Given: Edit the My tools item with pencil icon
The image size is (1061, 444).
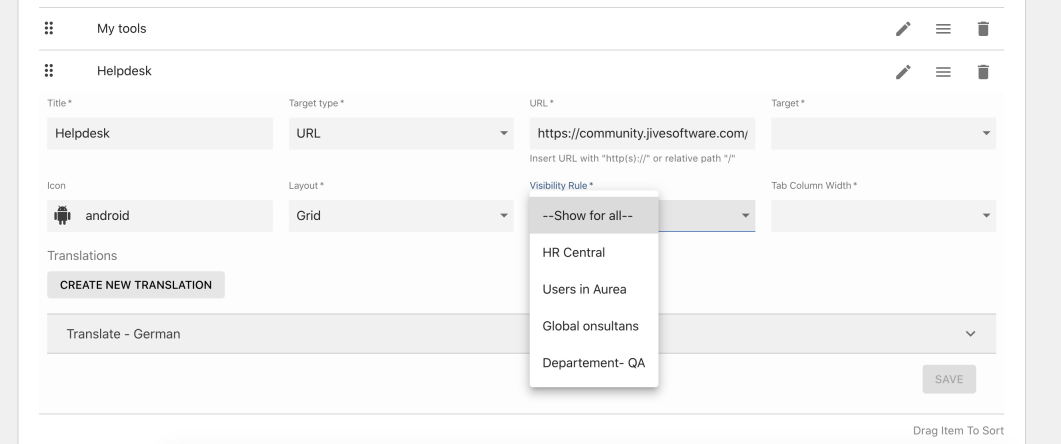Looking at the screenshot, I should tap(903, 29).
